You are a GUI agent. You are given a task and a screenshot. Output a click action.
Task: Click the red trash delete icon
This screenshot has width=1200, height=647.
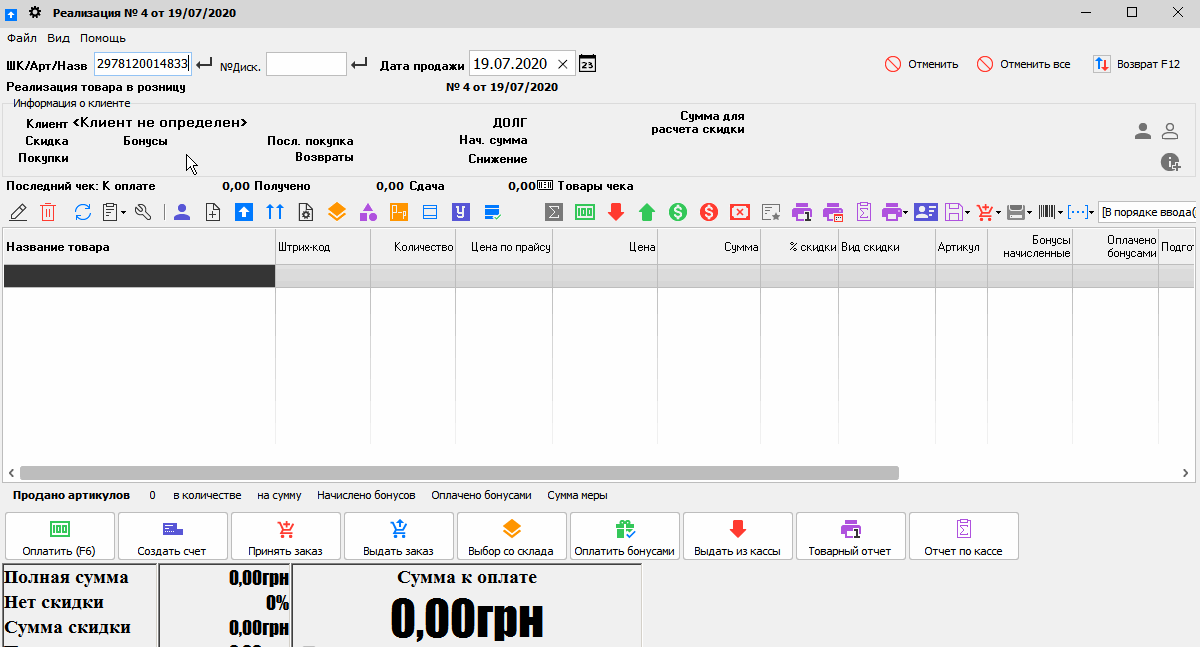[48, 212]
